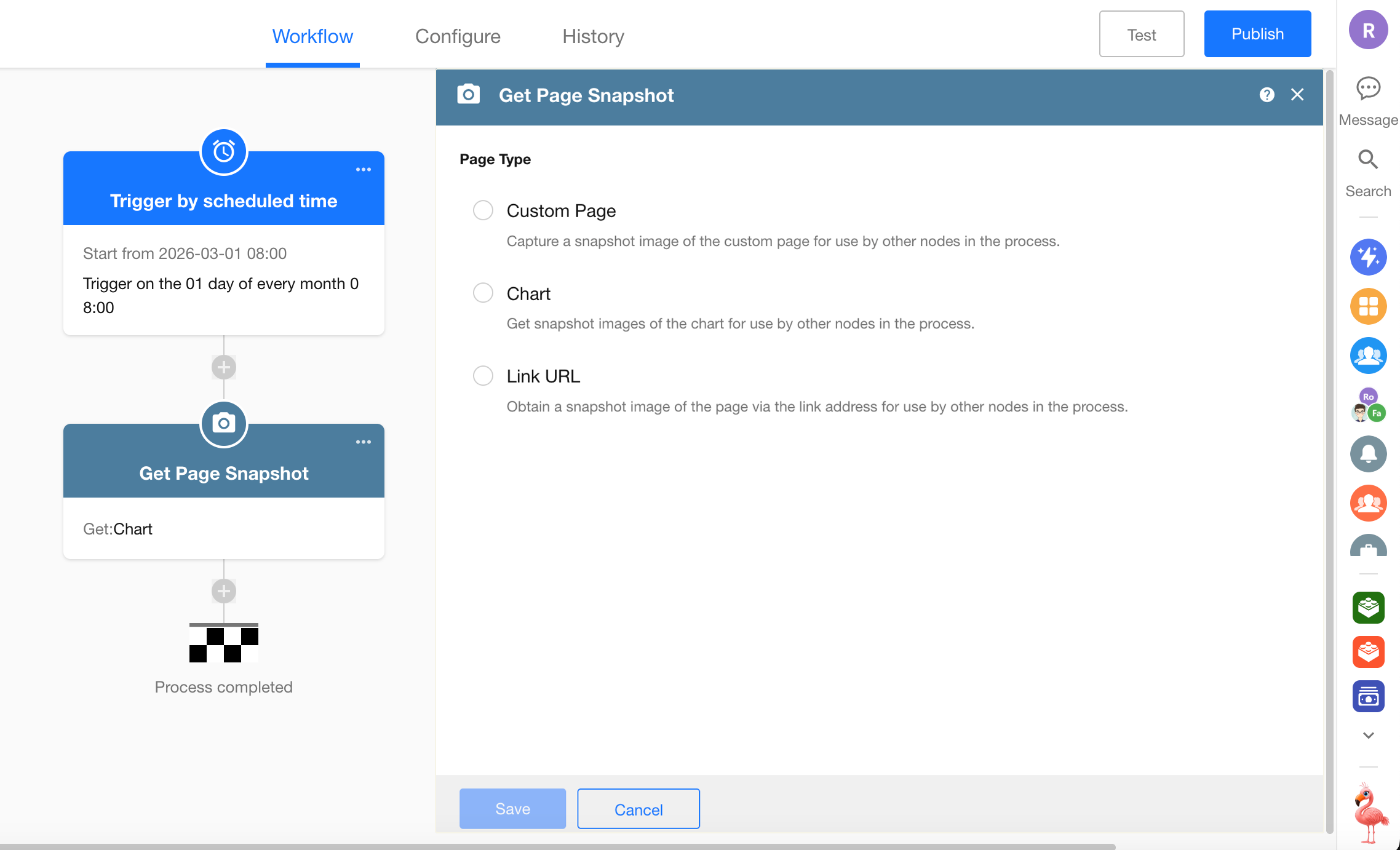Open the green stacked-box app icon
The image size is (1400, 850).
coord(1368,608)
